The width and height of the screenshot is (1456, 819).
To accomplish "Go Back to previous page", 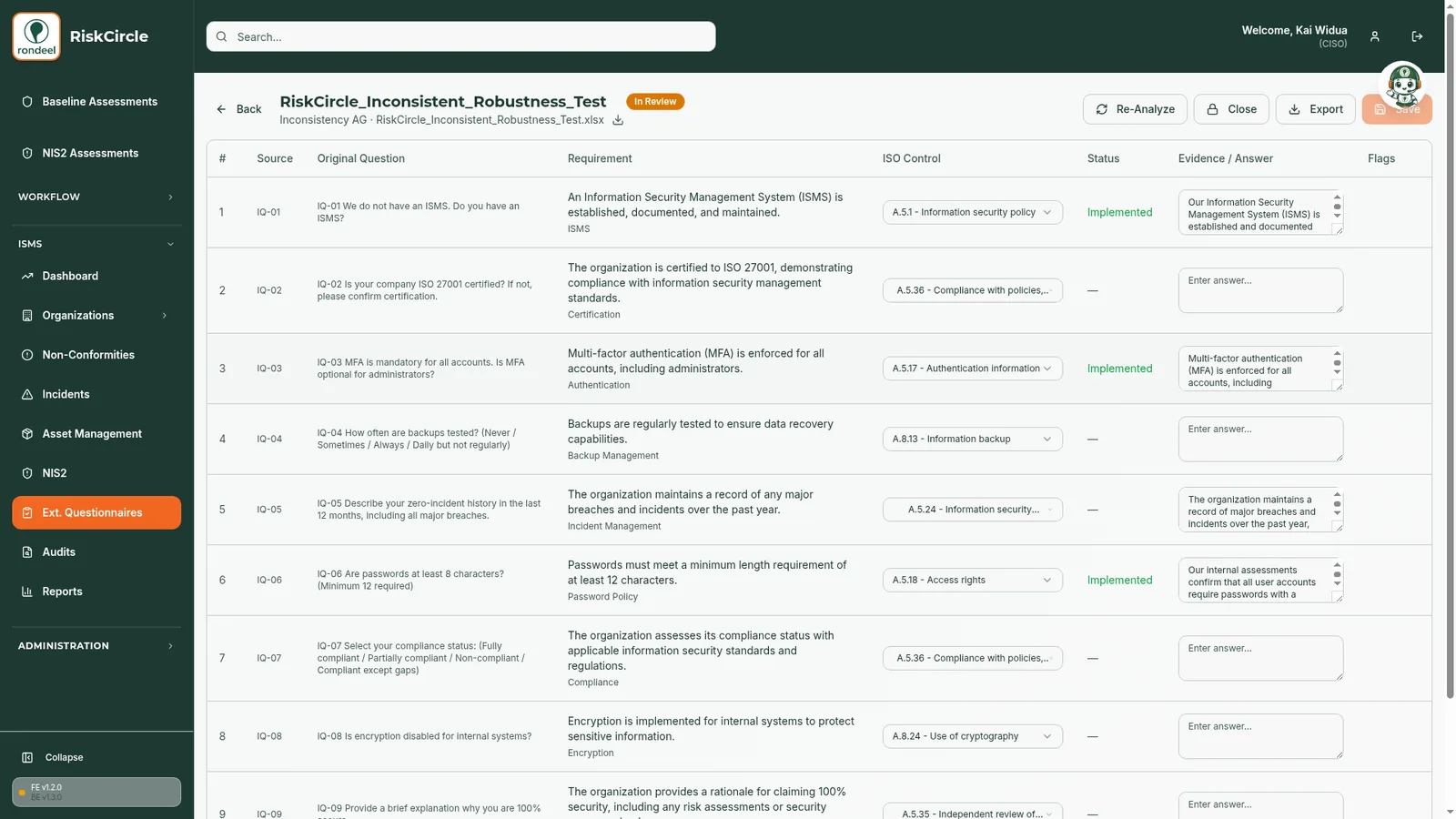I will [x=239, y=109].
